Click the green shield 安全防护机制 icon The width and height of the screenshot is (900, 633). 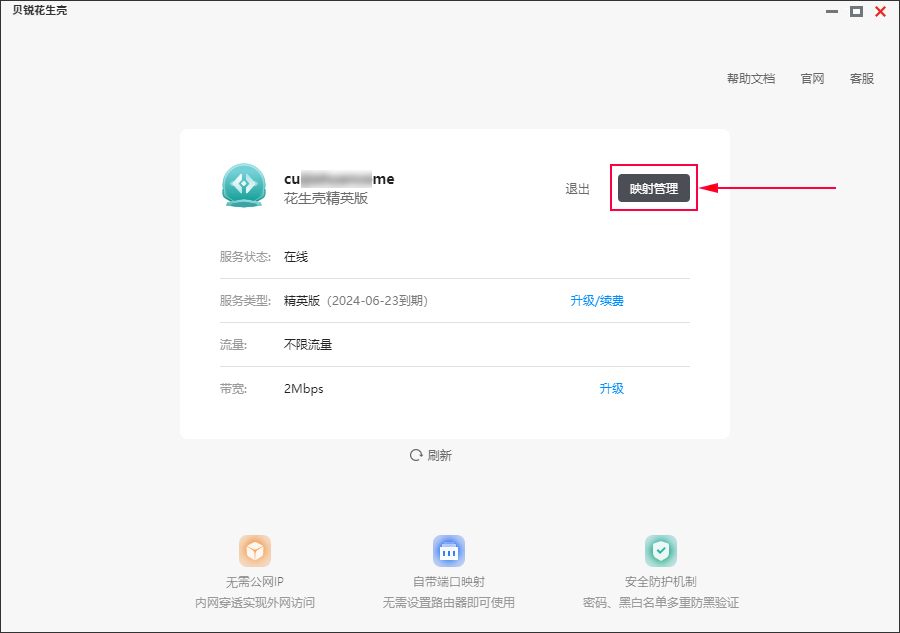coord(661,551)
